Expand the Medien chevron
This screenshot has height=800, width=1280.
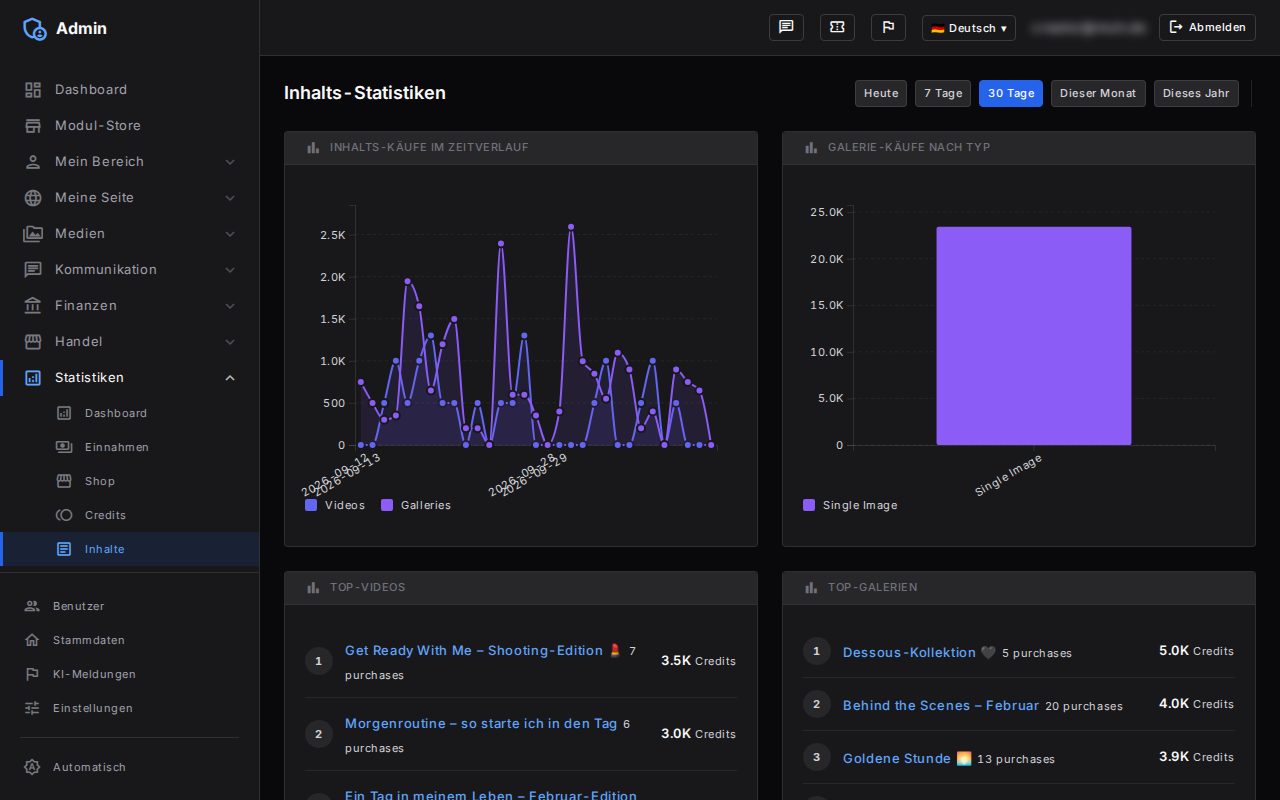click(230, 234)
